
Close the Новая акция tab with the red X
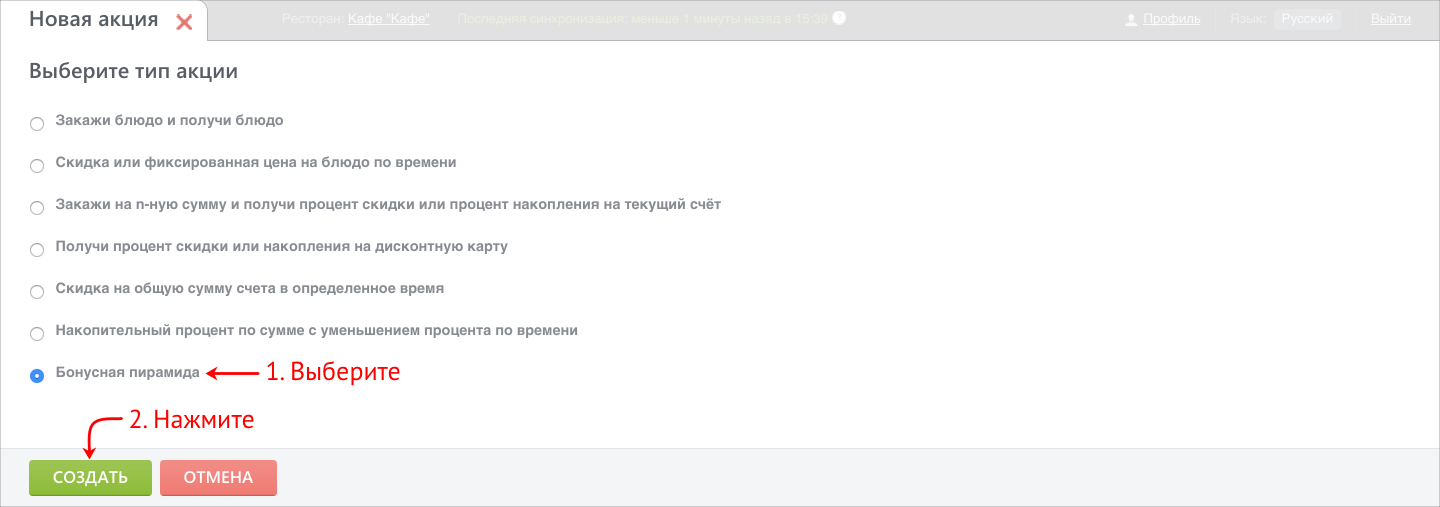click(184, 21)
